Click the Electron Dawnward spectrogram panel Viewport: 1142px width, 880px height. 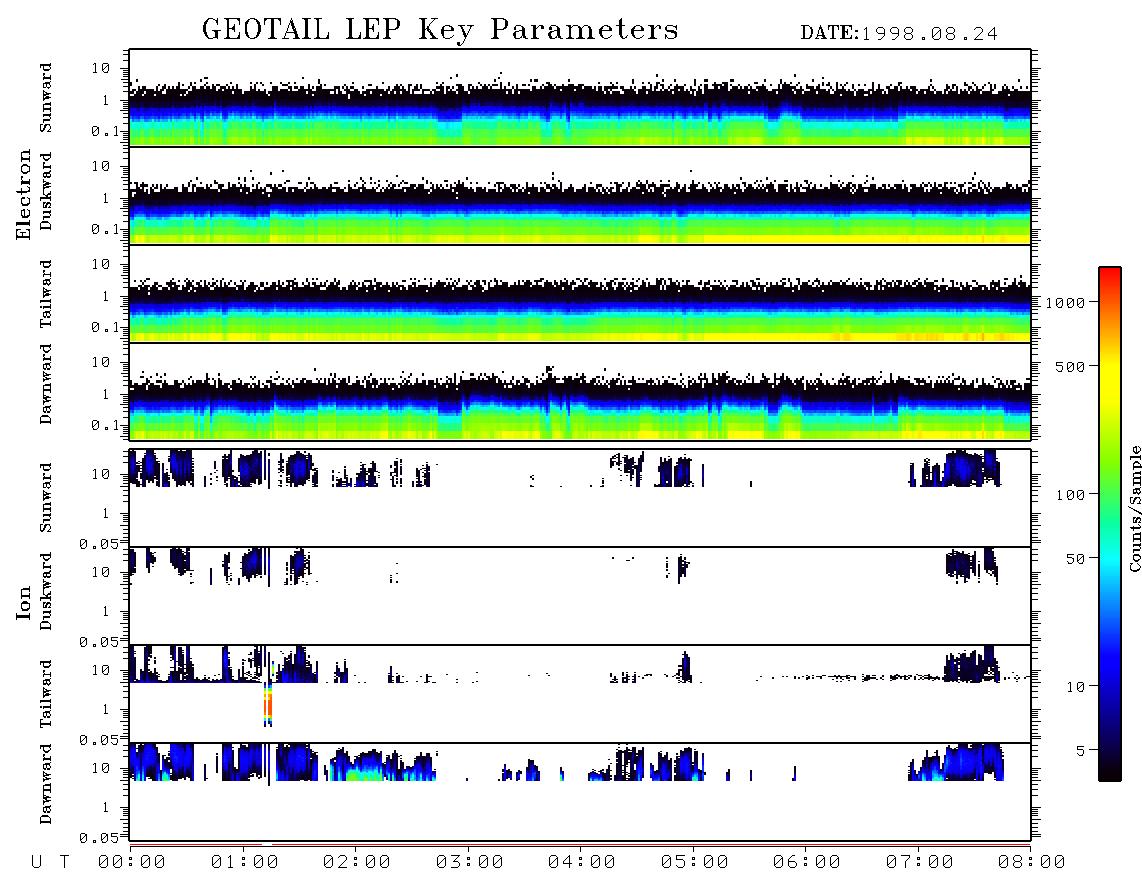(x=580, y=392)
